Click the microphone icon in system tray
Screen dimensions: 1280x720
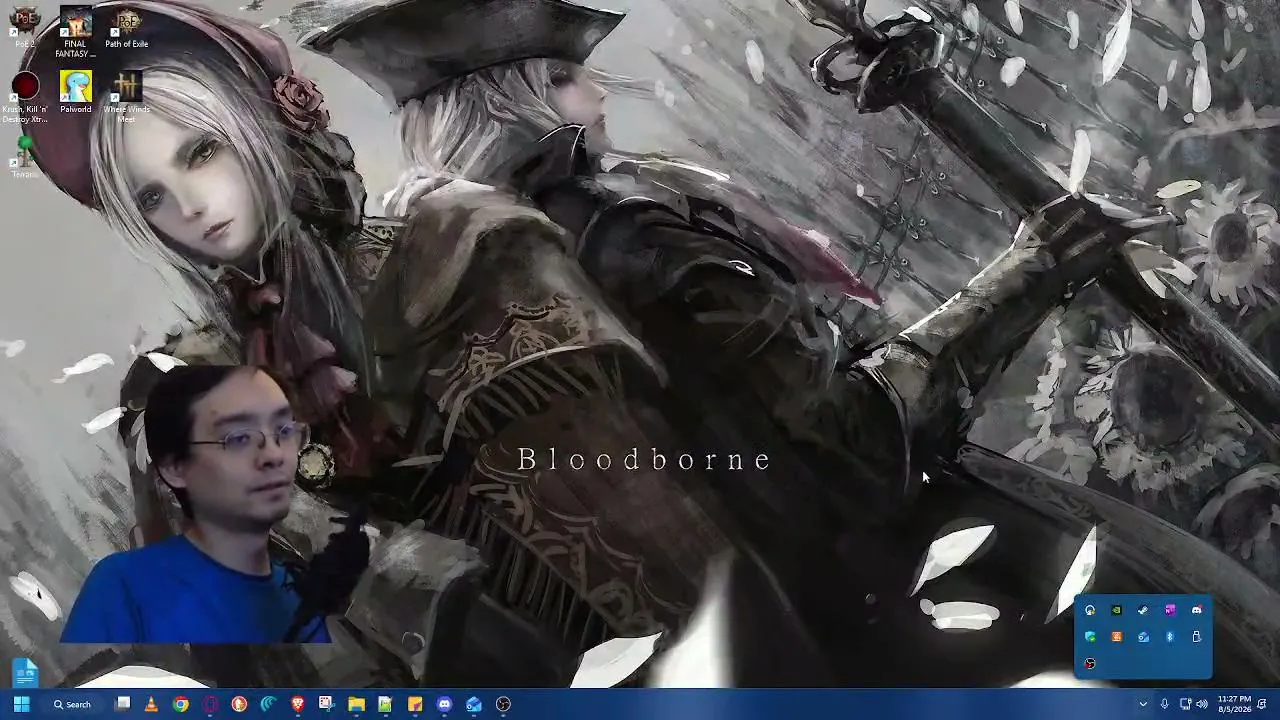click(x=1164, y=704)
